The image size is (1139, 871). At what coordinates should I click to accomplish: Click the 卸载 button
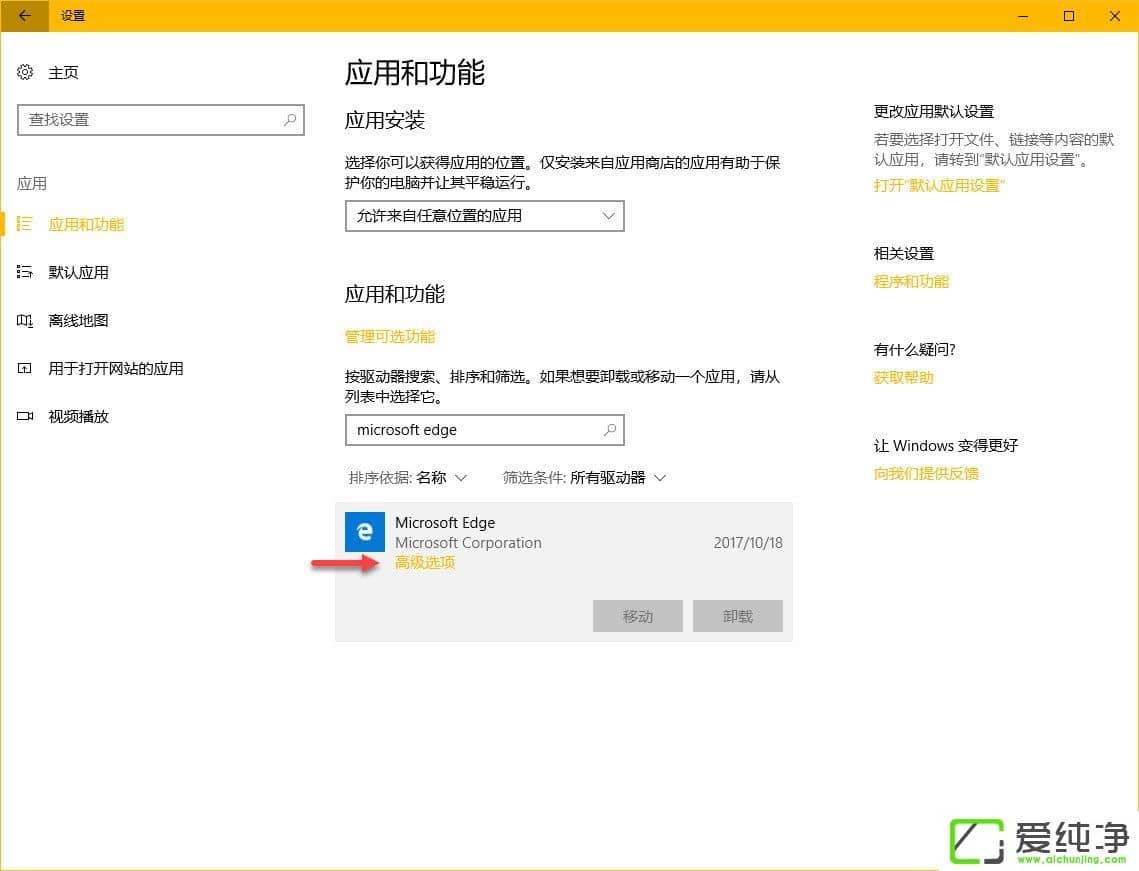[737, 616]
